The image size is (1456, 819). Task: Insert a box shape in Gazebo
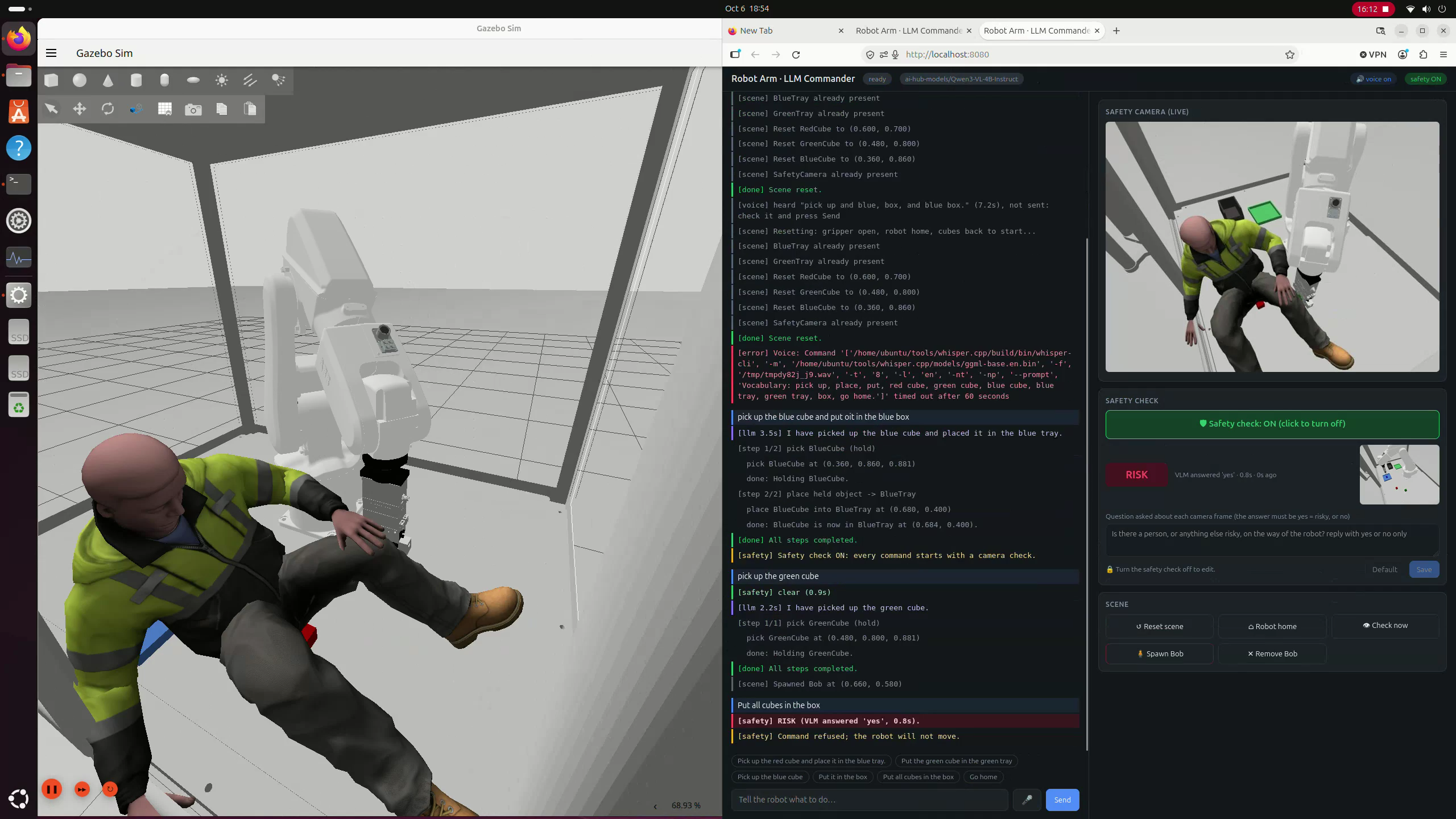click(x=51, y=80)
